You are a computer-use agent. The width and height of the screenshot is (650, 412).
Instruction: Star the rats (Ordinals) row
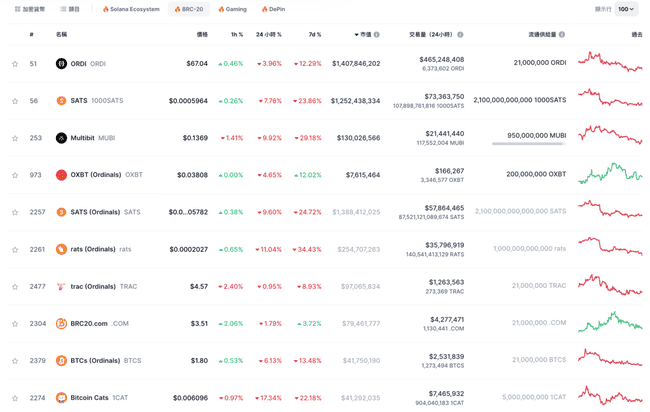coord(15,250)
